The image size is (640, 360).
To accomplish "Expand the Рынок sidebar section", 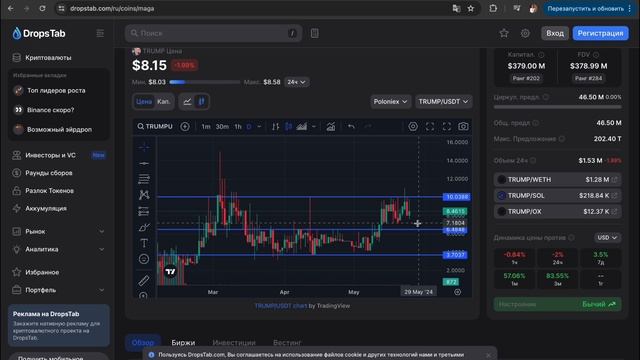I will point(59,231).
